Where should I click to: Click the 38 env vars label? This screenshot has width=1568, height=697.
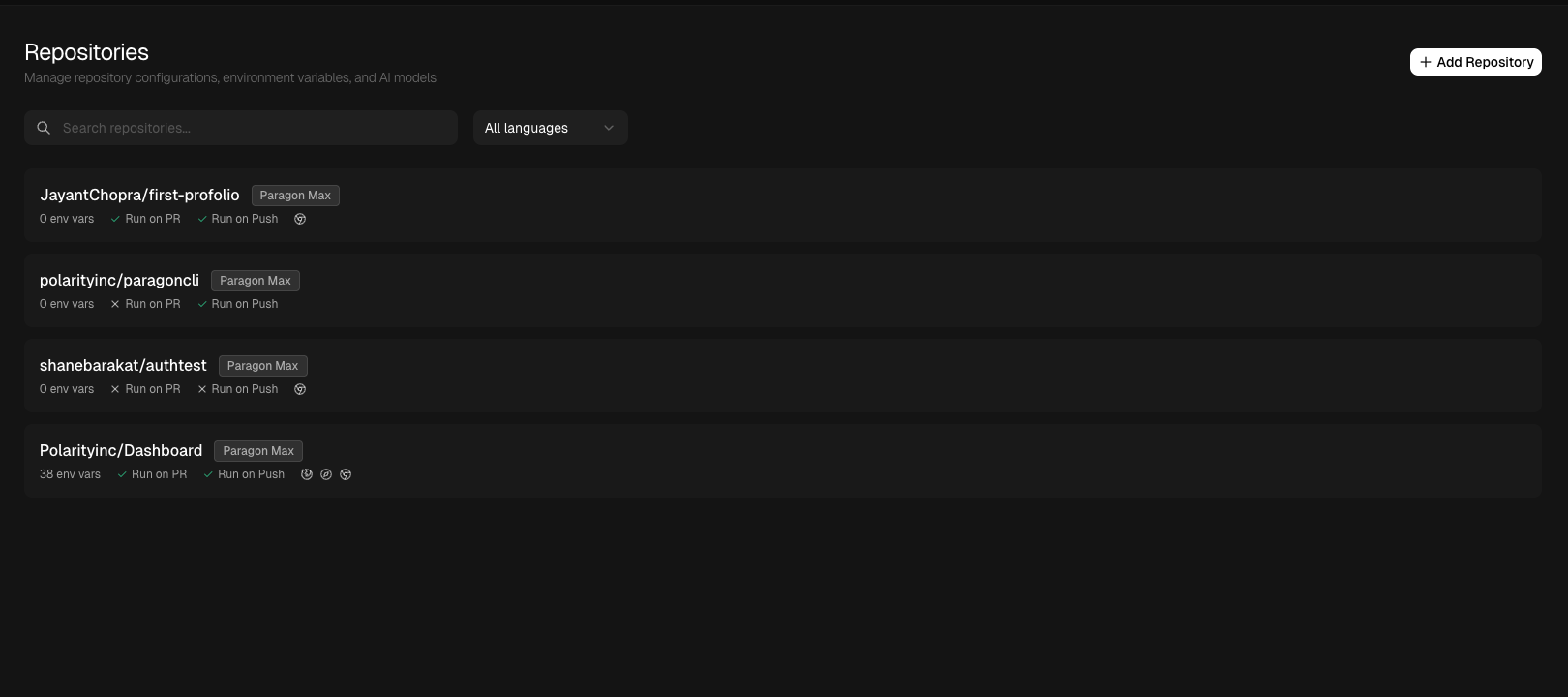point(70,474)
